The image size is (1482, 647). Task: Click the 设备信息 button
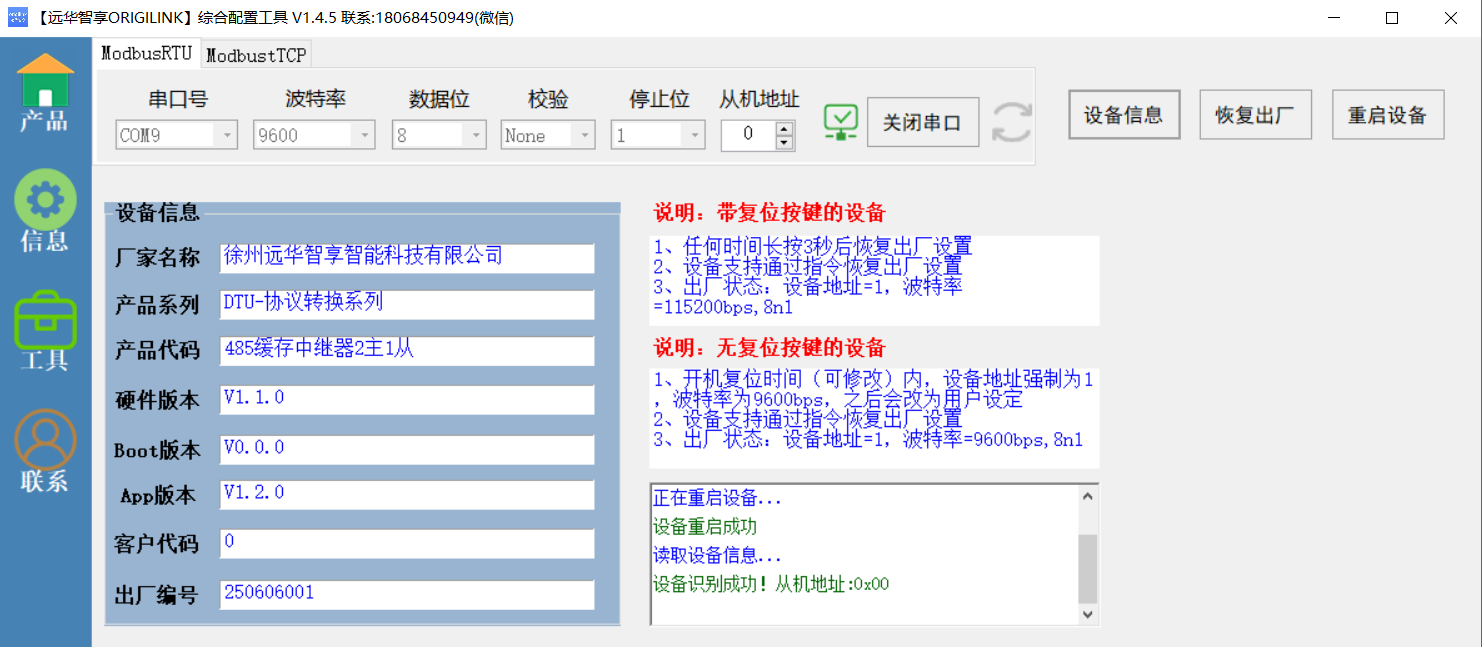pos(1123,114)
